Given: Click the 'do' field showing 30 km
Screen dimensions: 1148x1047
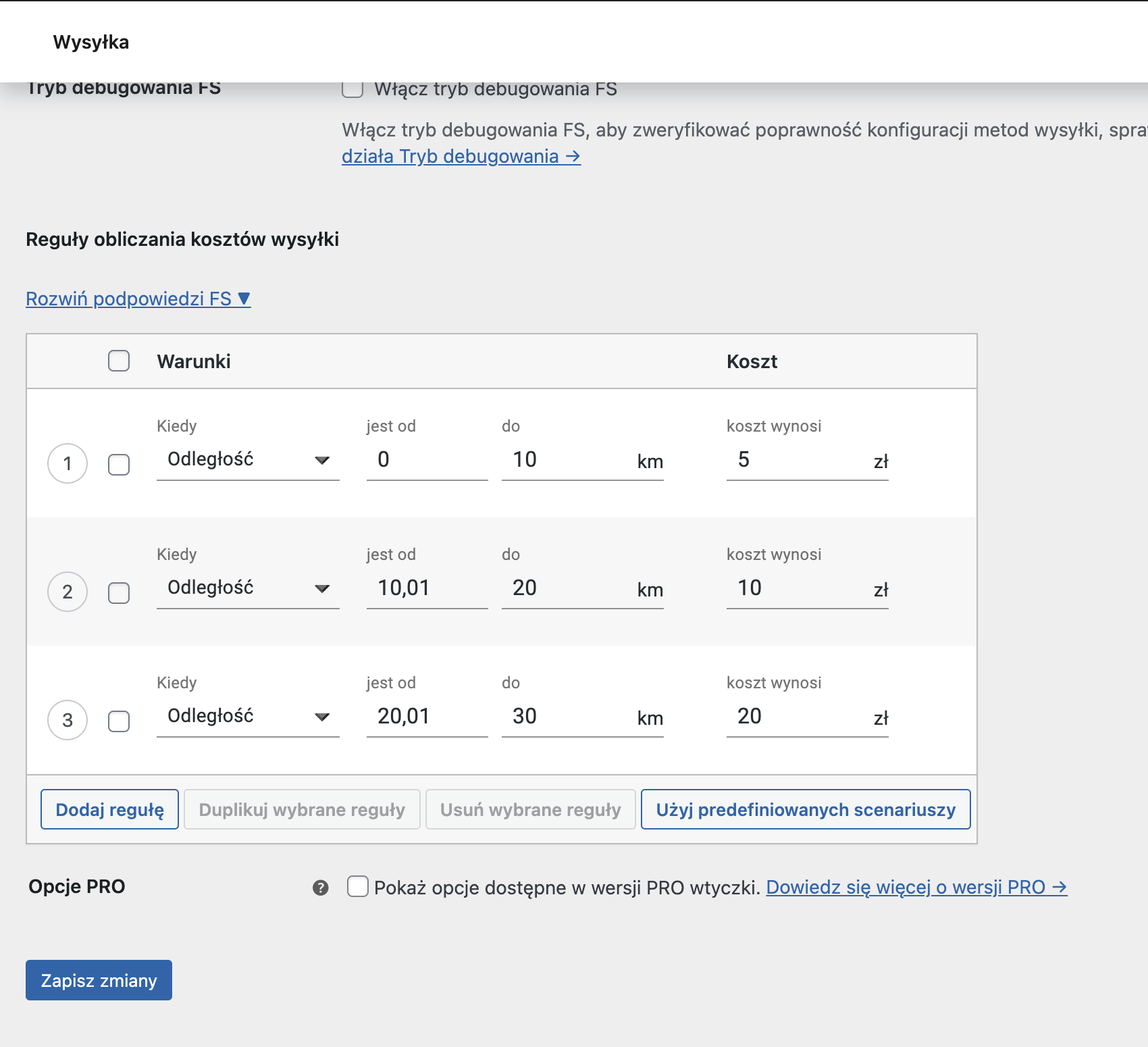Looking at the screenshot, I should point(582,717).
